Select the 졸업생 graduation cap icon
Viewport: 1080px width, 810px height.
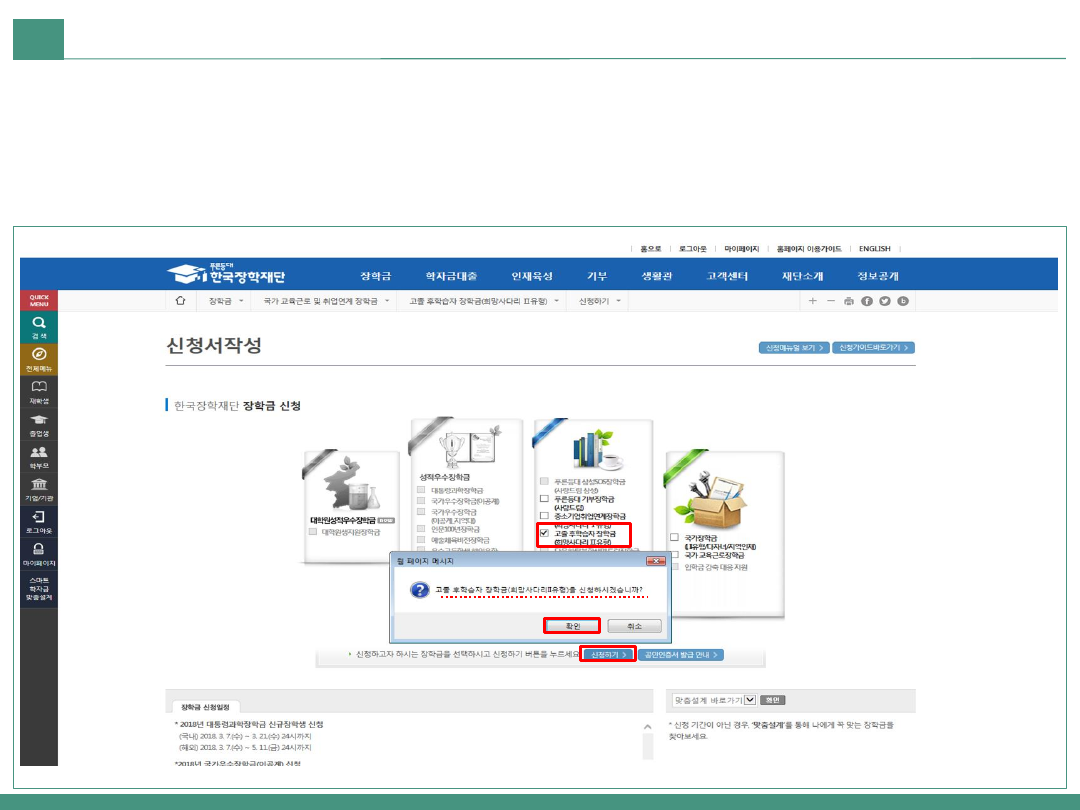coord(39,424)
